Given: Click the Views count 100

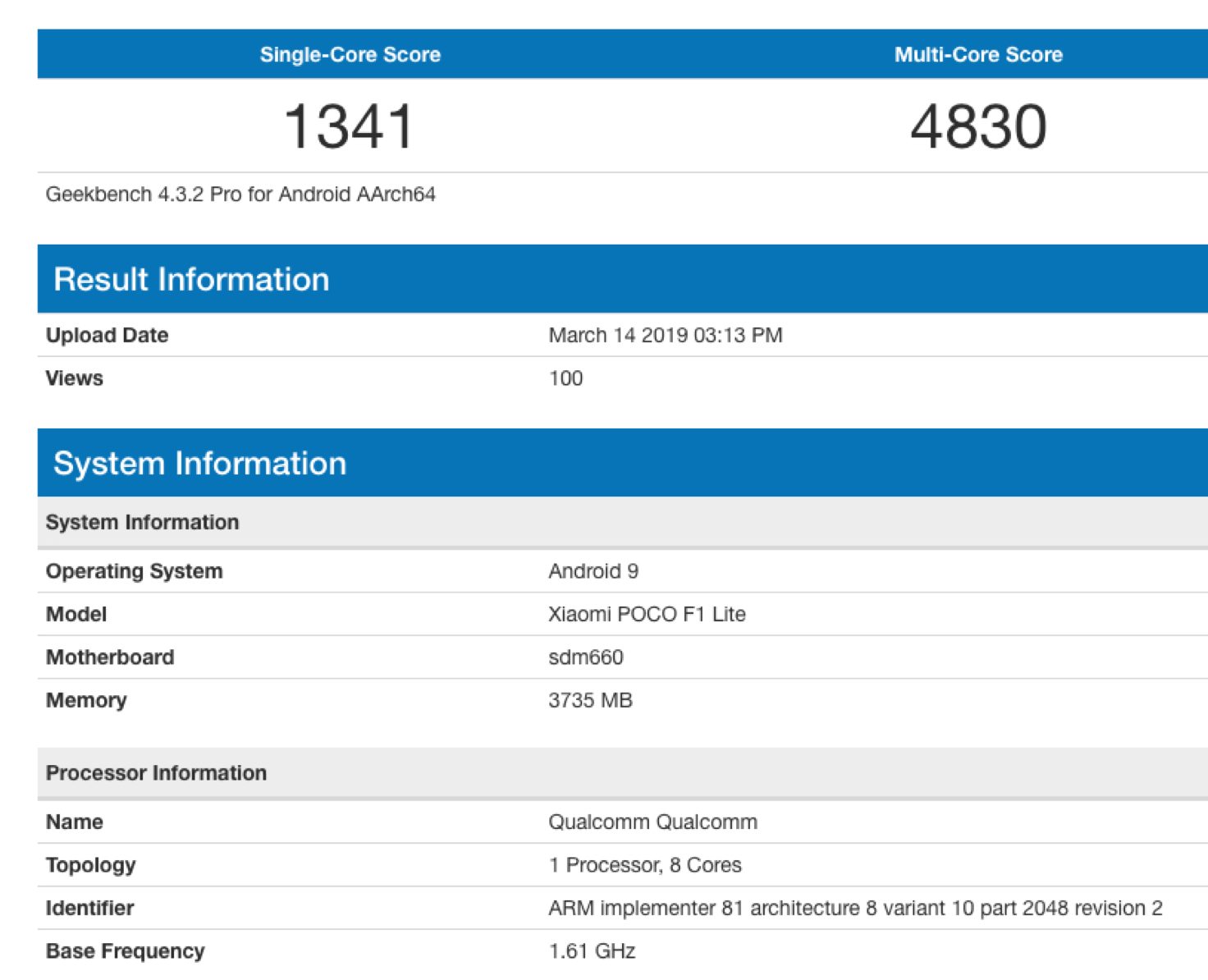Looking at the screenshot, I should tap(565, 378).
